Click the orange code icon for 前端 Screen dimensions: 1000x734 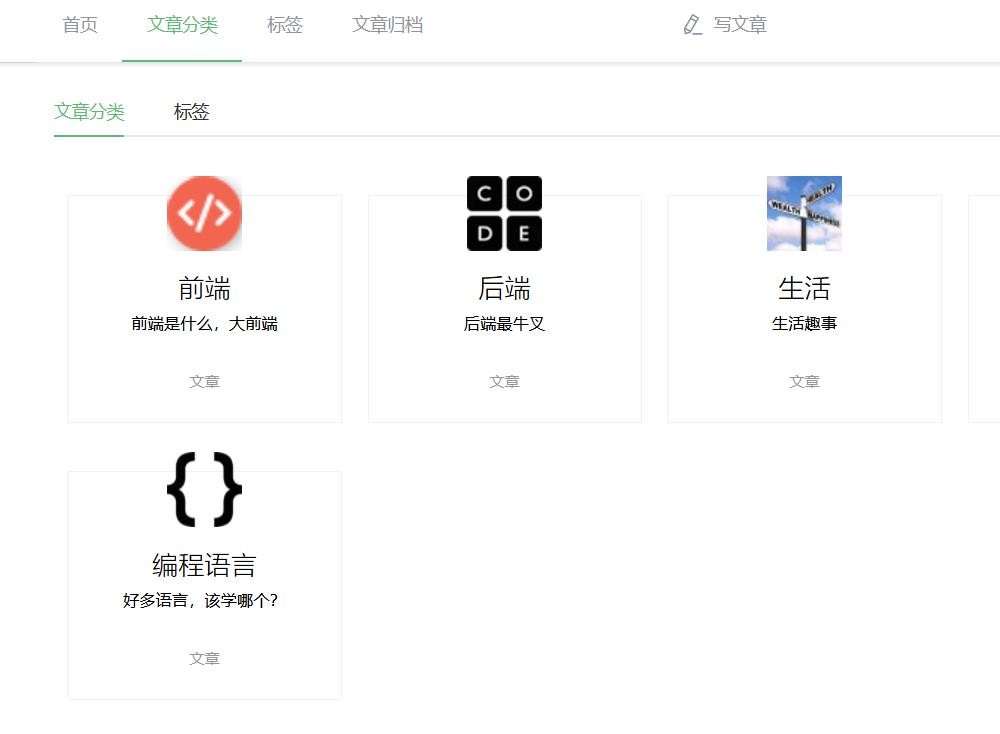coord(204,213)
